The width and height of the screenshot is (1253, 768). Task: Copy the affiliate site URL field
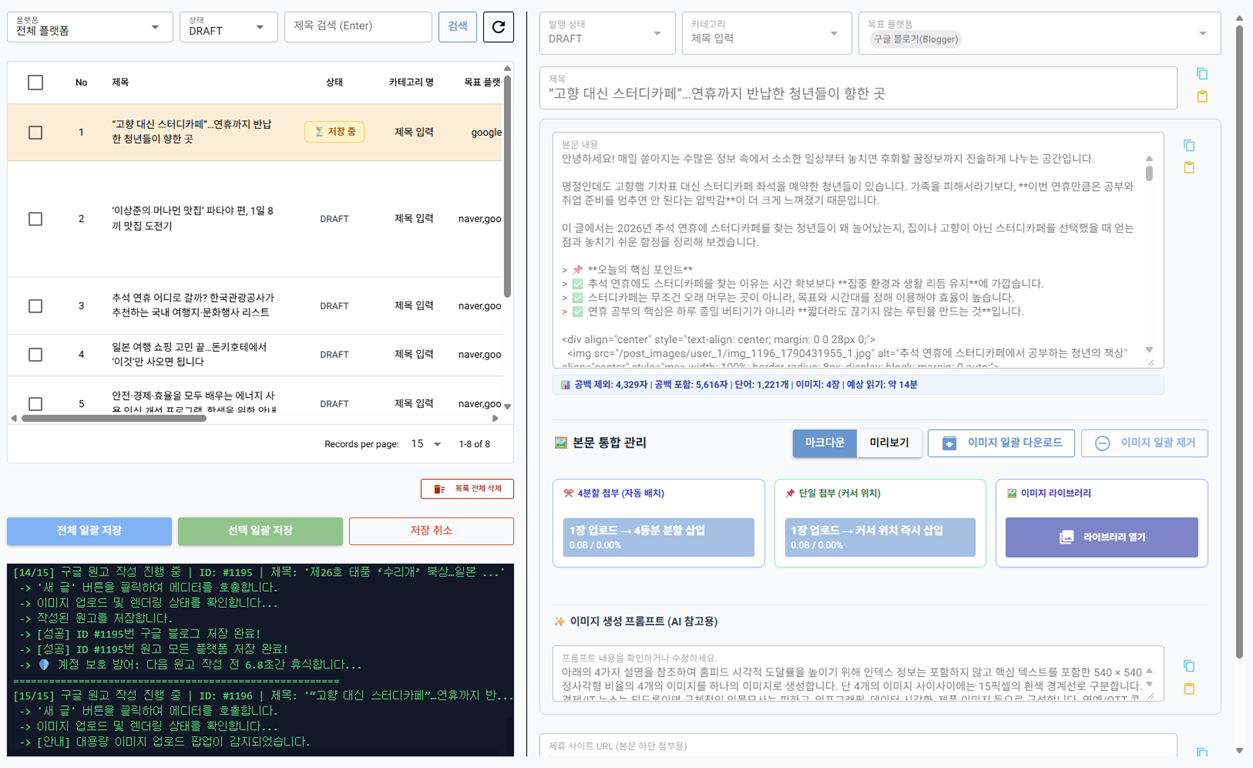(1202, 753)
